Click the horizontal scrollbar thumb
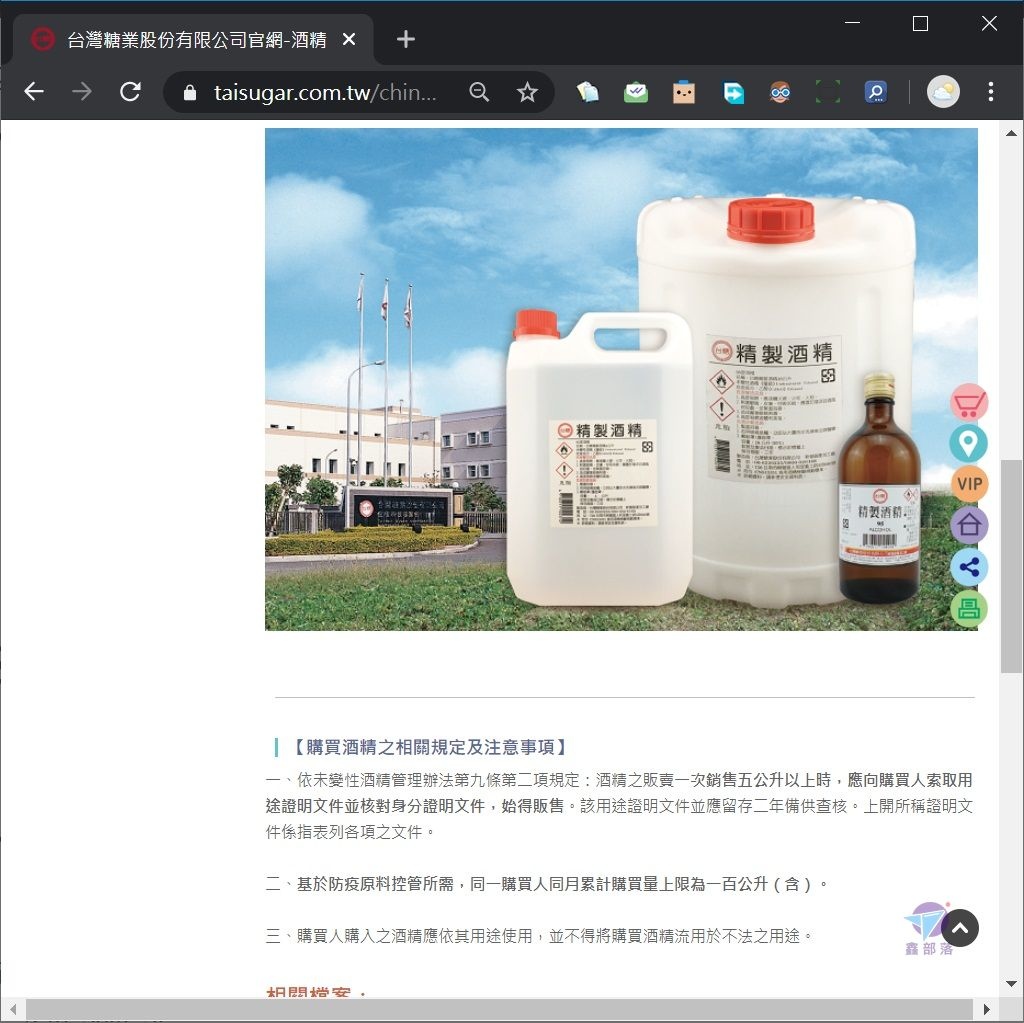 click(x=499, y=1009)
